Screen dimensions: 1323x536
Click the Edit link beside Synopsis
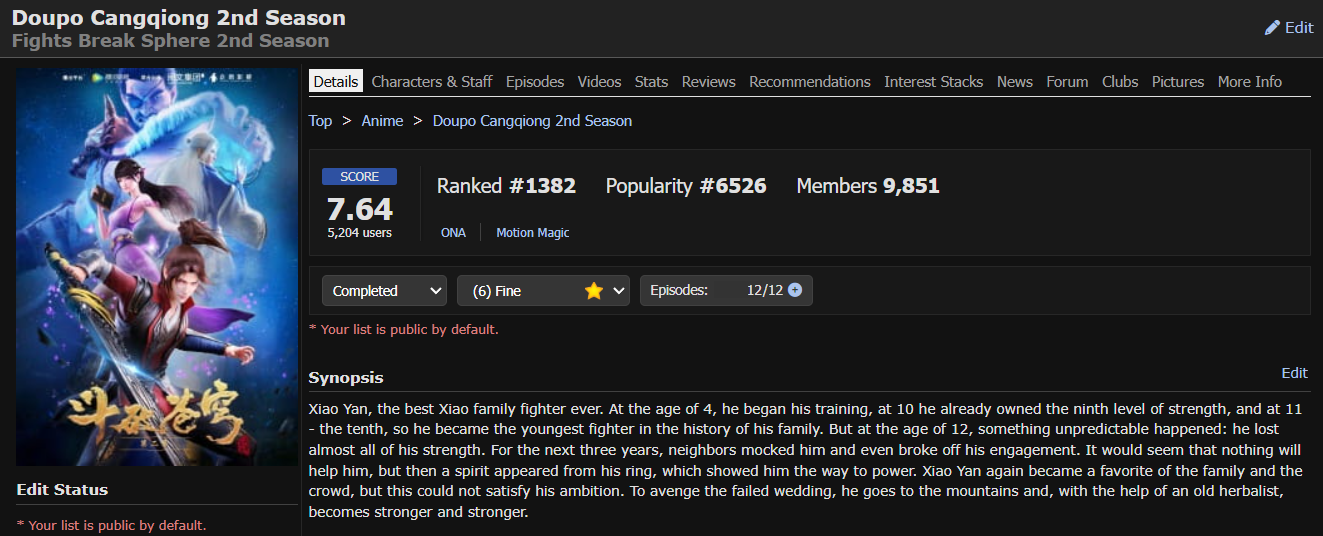[x=1294, y=373]
